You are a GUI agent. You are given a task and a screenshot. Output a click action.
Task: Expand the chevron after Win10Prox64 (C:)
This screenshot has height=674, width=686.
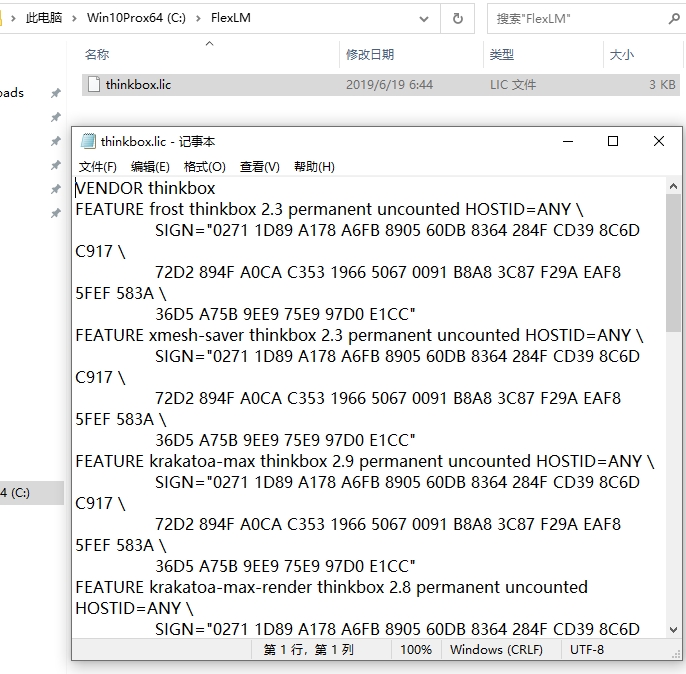point(198,18)
